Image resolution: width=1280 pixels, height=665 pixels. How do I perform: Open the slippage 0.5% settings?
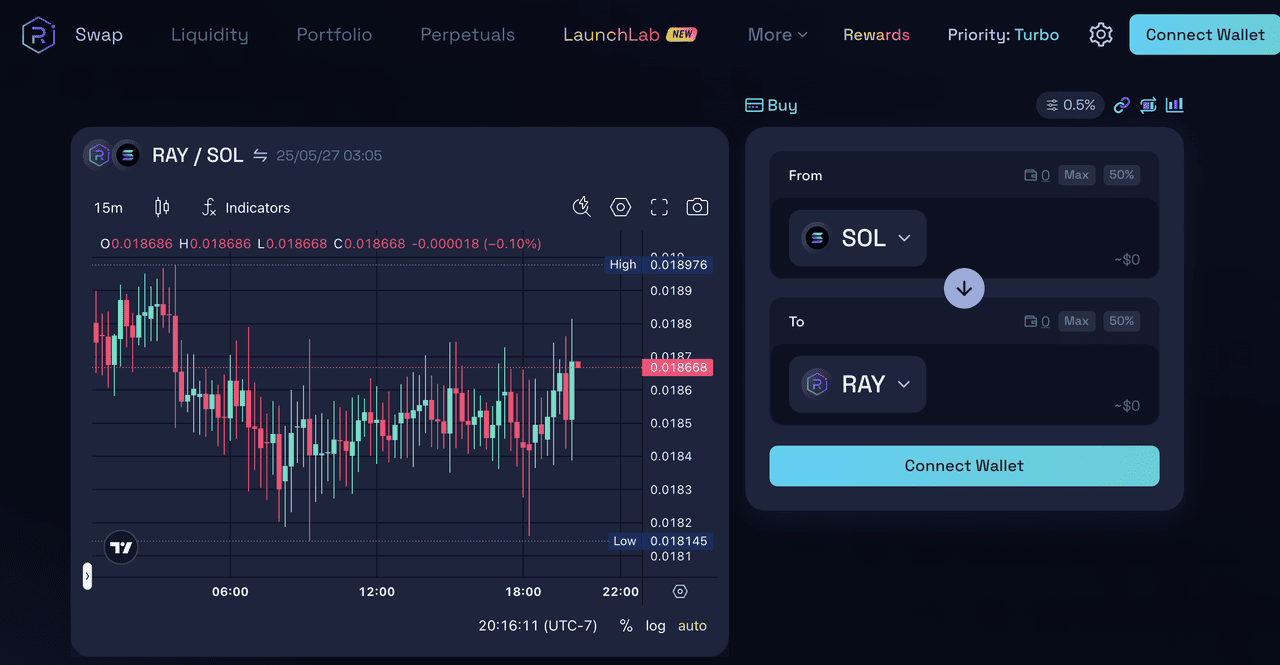point(1070,105)
